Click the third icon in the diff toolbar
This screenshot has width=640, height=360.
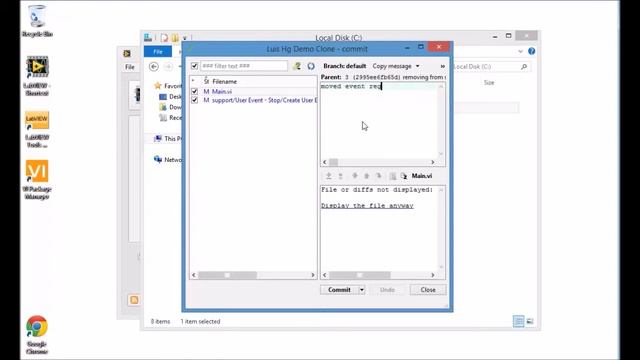(x=355, y=176)
